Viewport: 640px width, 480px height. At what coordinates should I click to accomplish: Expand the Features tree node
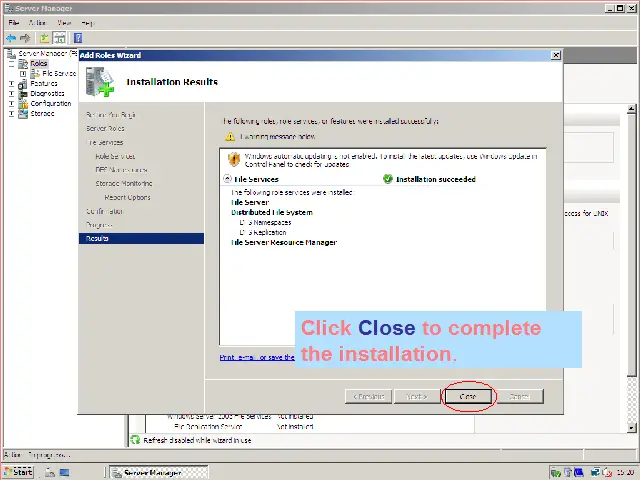(x=11, y=84)
